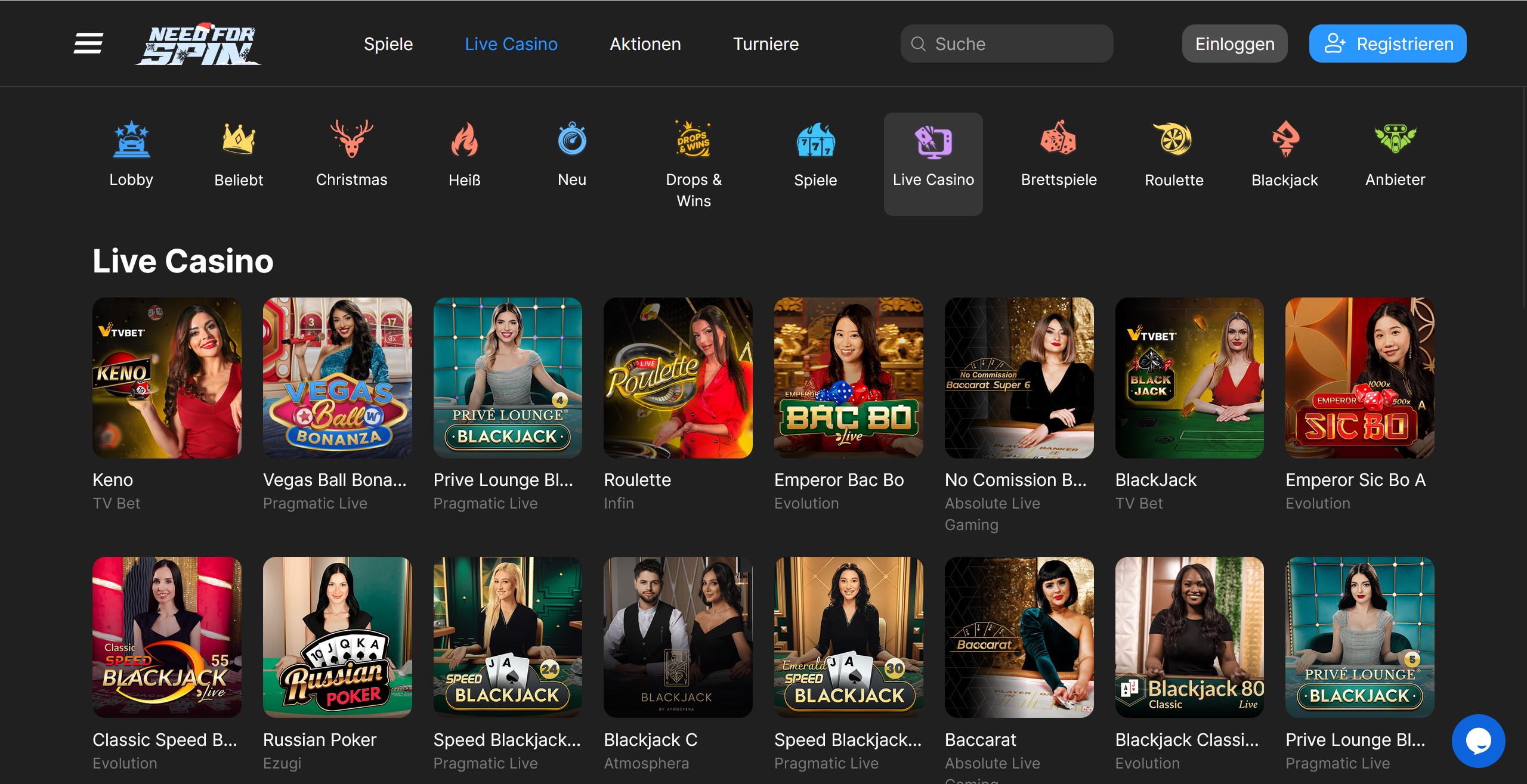The image size is (1527, 784).
Task: Click provider text 'Atmosphera'
Action: tap(647, 763)
